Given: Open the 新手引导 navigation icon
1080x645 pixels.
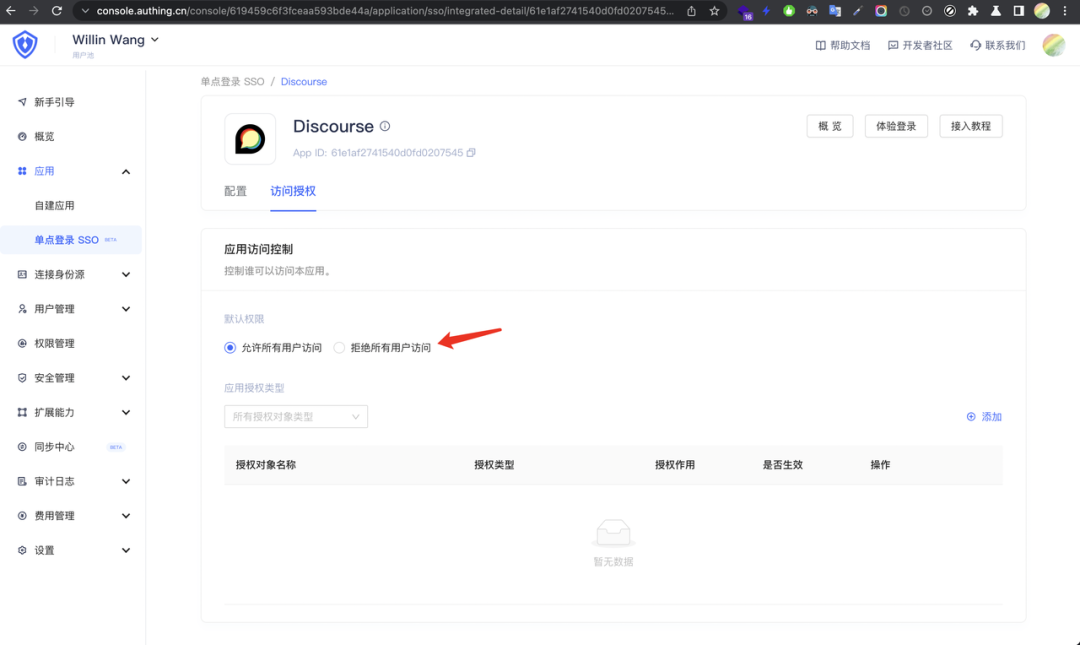Looking at the screenshot, I should click(22, 102).
